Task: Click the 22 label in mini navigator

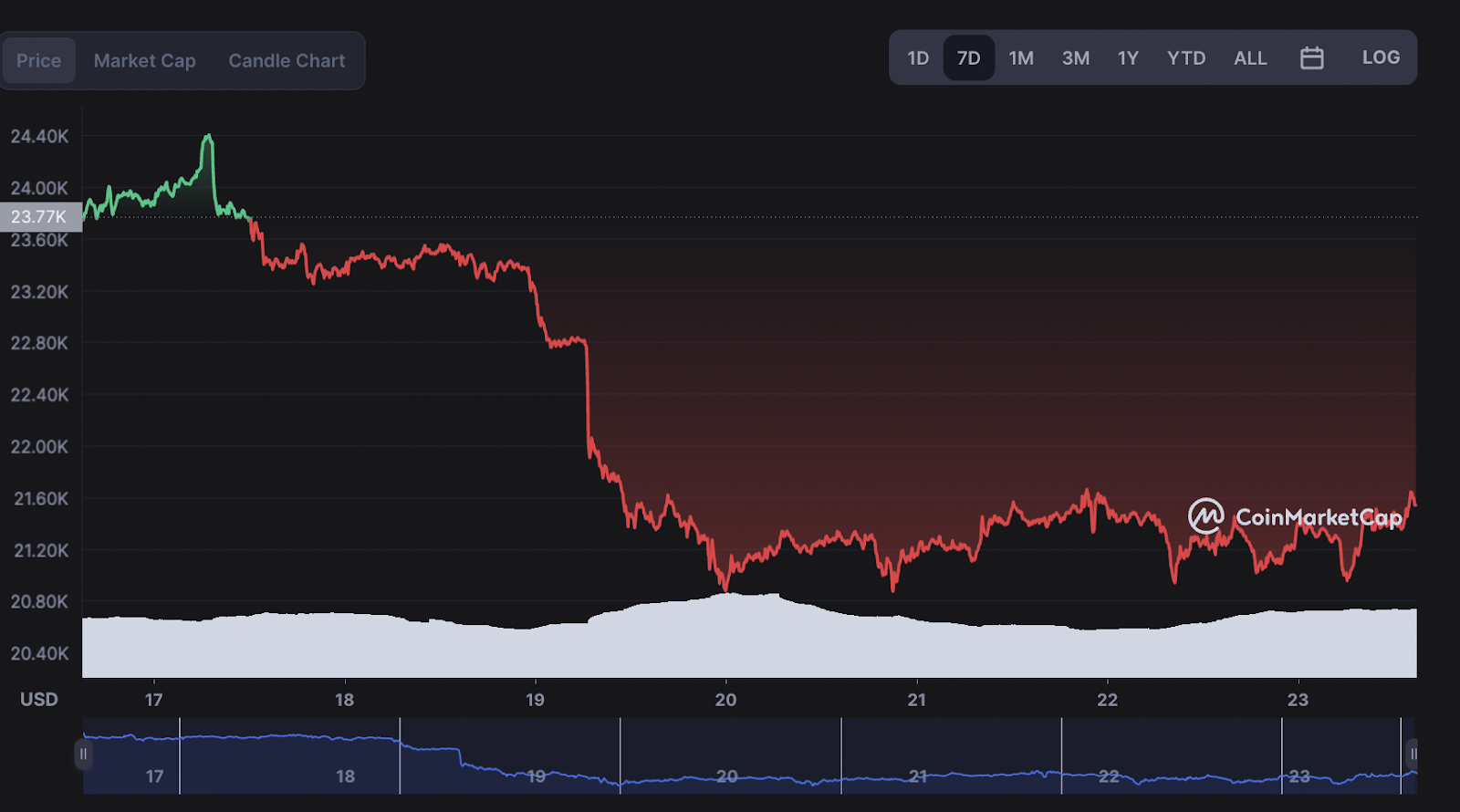Action: [1109, 776]
